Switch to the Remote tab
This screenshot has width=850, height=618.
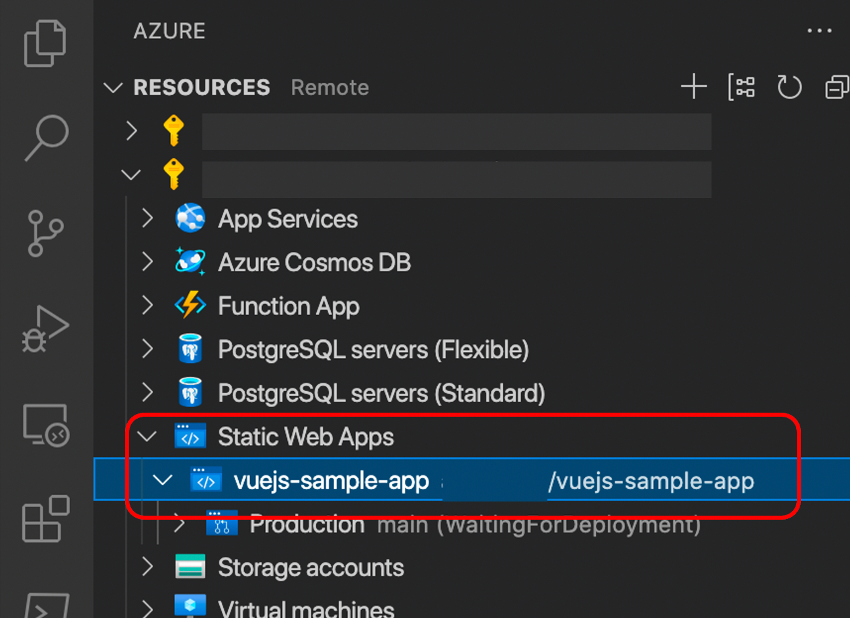click(x=329, y=88)
